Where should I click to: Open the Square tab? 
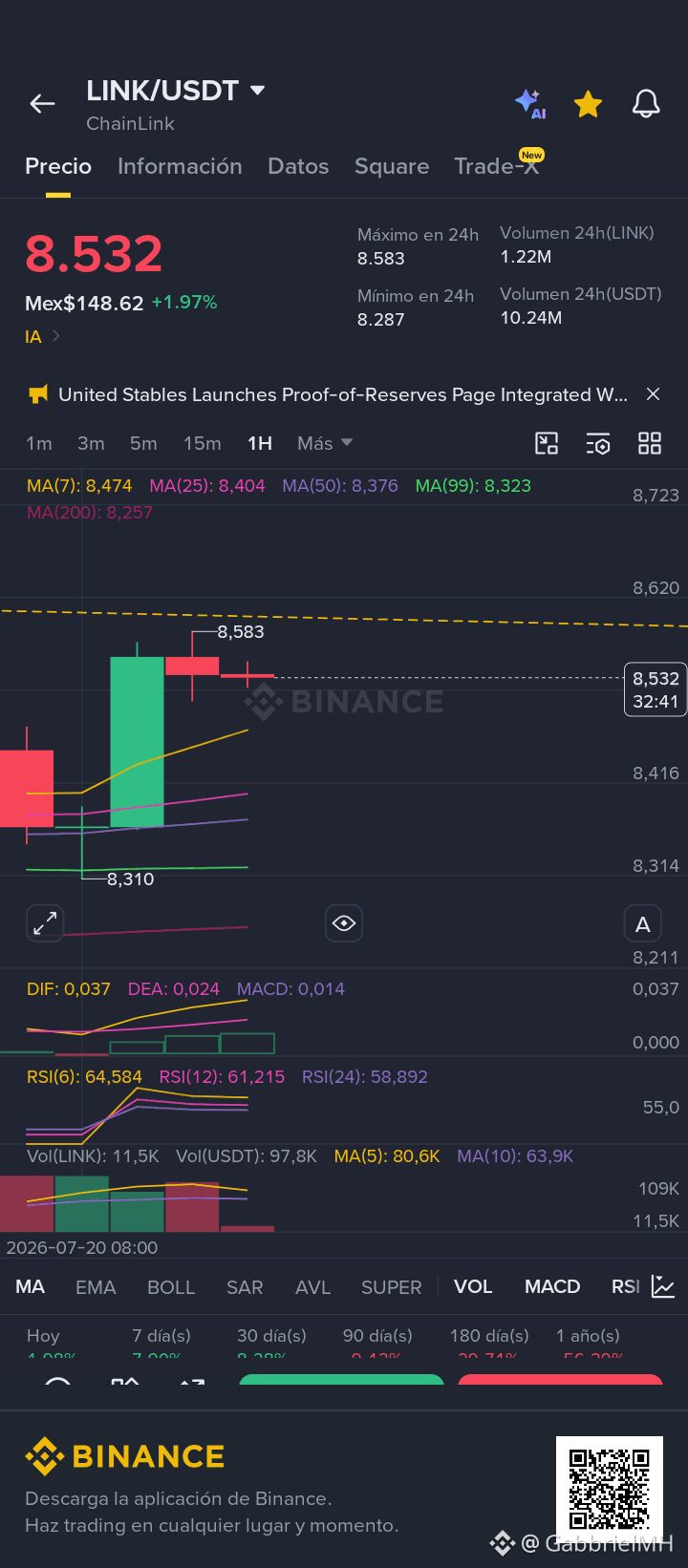[x=392, y=166]
